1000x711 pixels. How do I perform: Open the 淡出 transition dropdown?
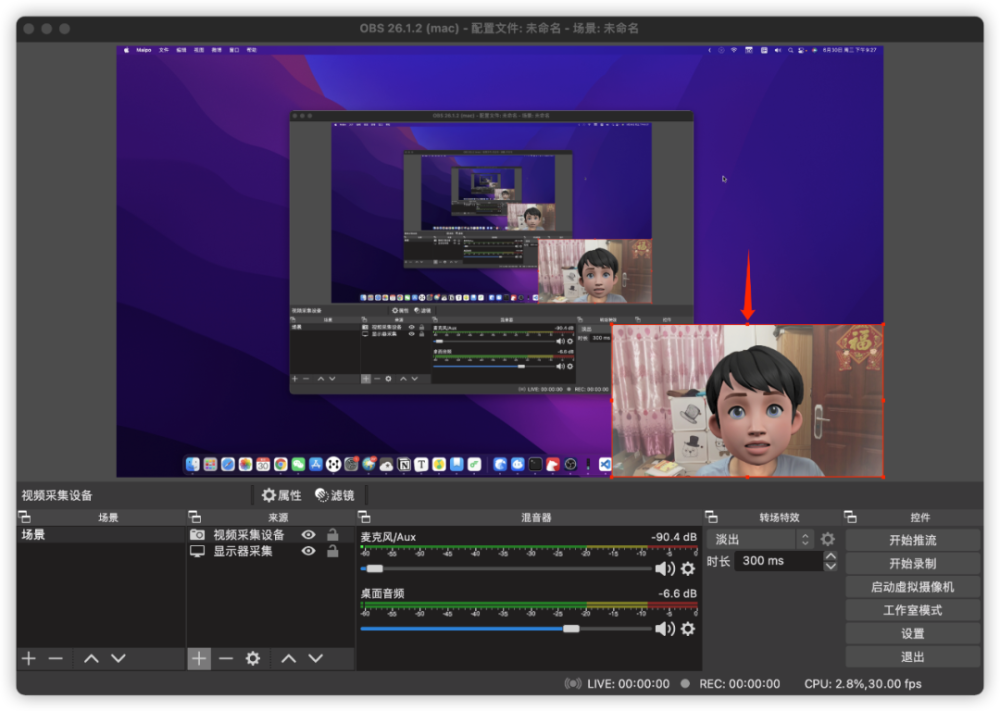(x=761, y=539)
